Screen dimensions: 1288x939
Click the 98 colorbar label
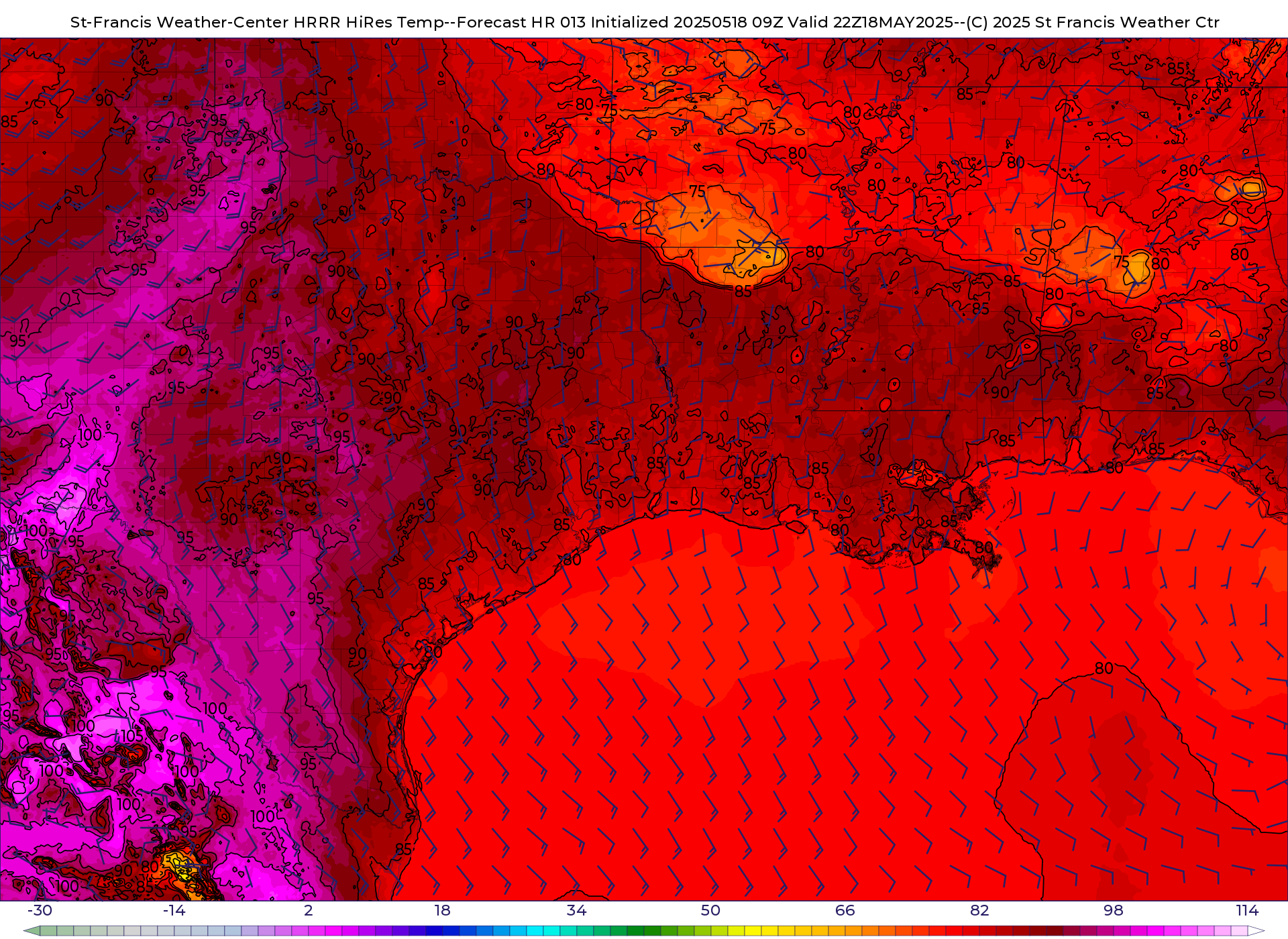(x=1114, y=910)
